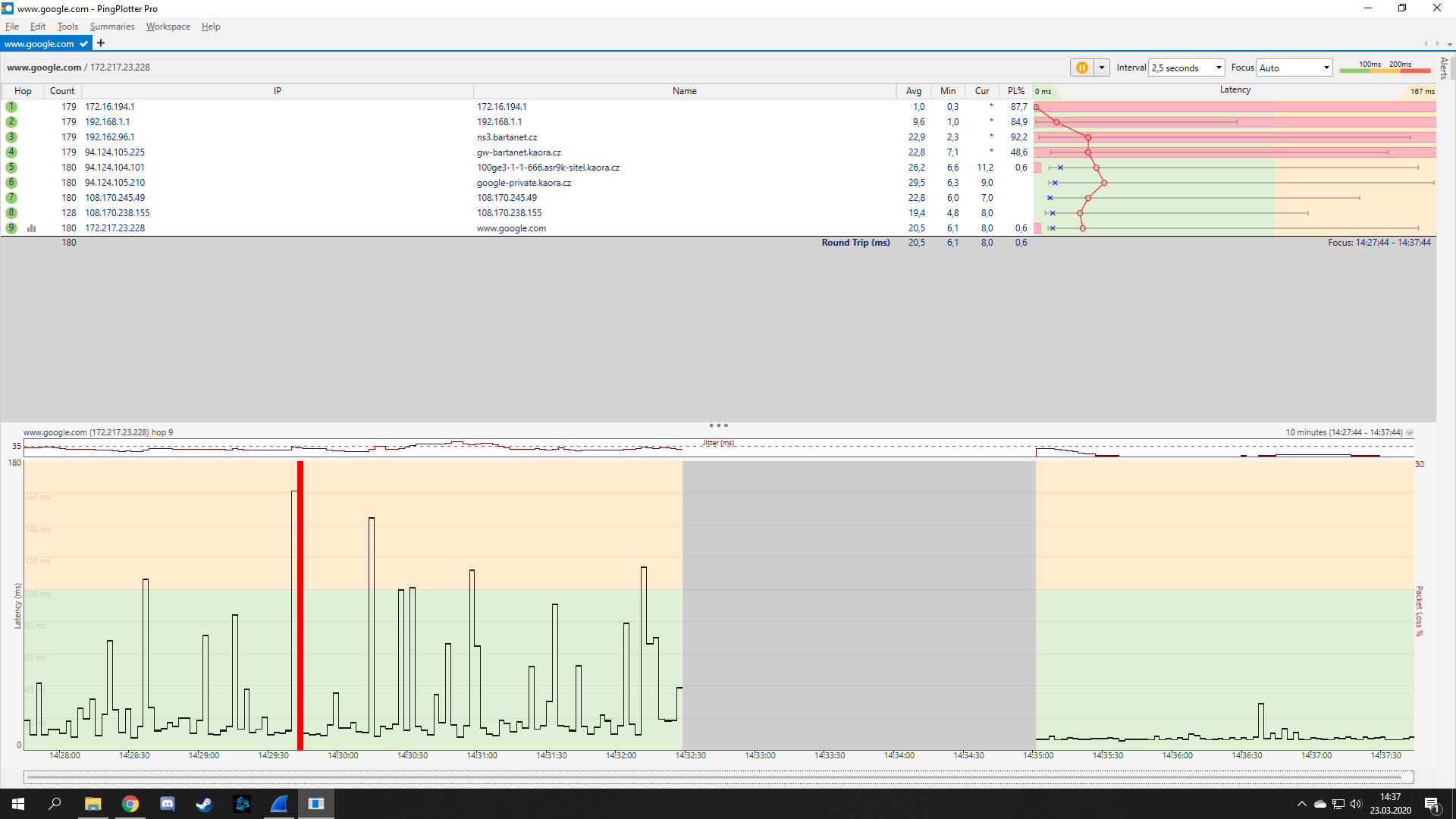
Task: Open the vertical Alerts side panel
Action: click(1444, 68)
